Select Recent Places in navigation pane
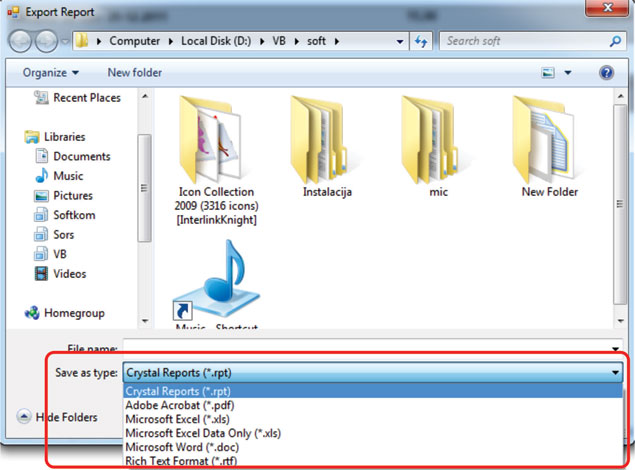 87,98
